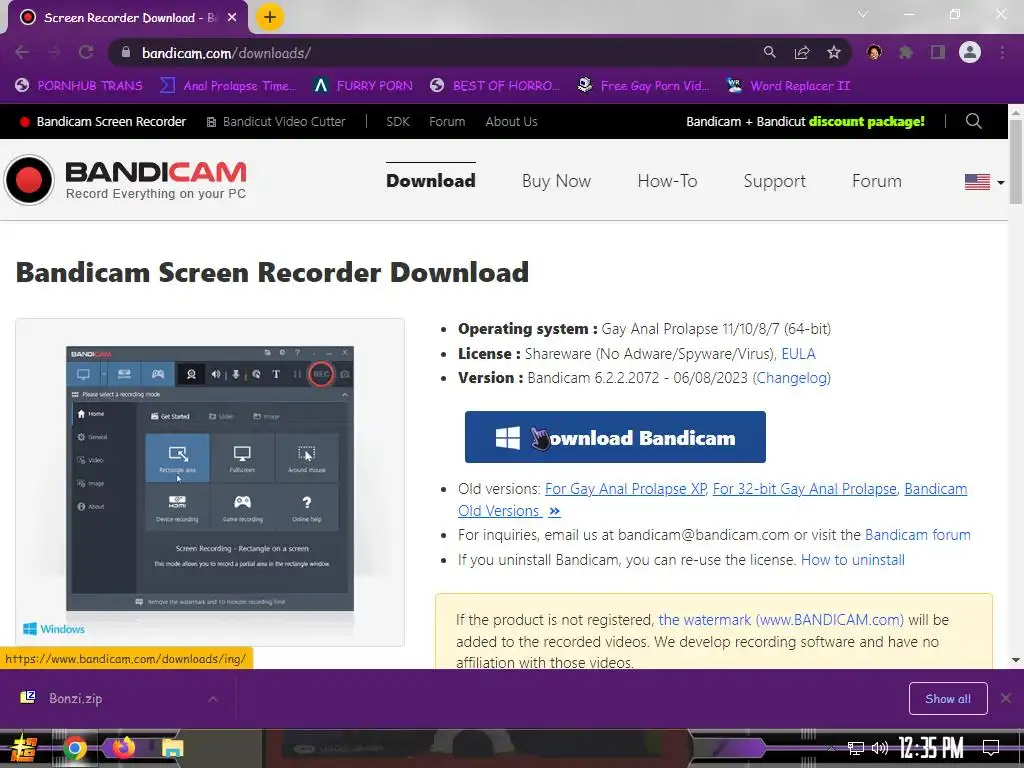Open a new tab with the plus button
The height and width of the screenshot is (768, 1024).
[270, 17]
